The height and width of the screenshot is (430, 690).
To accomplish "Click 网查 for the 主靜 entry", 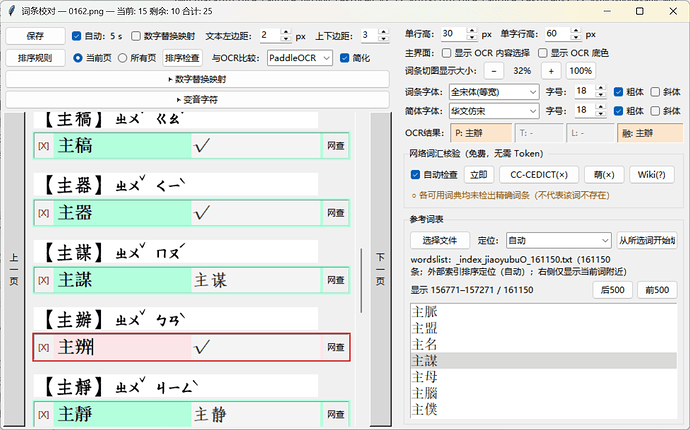I will point(335,415).
